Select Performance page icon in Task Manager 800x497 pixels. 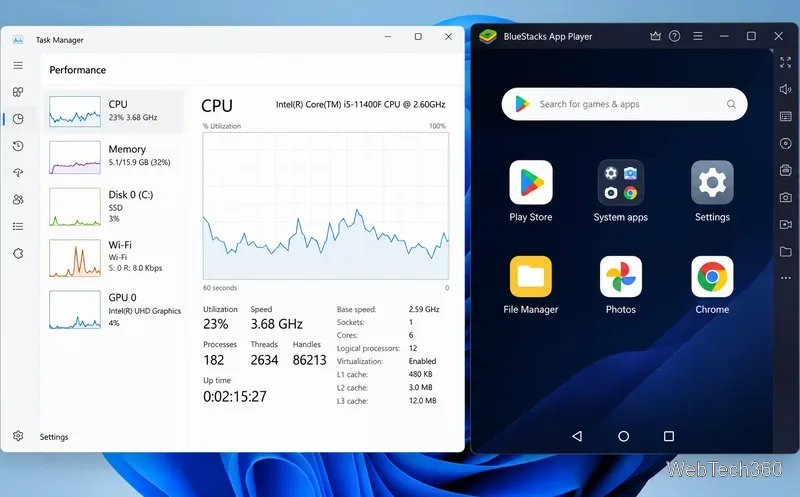[18, 119]
